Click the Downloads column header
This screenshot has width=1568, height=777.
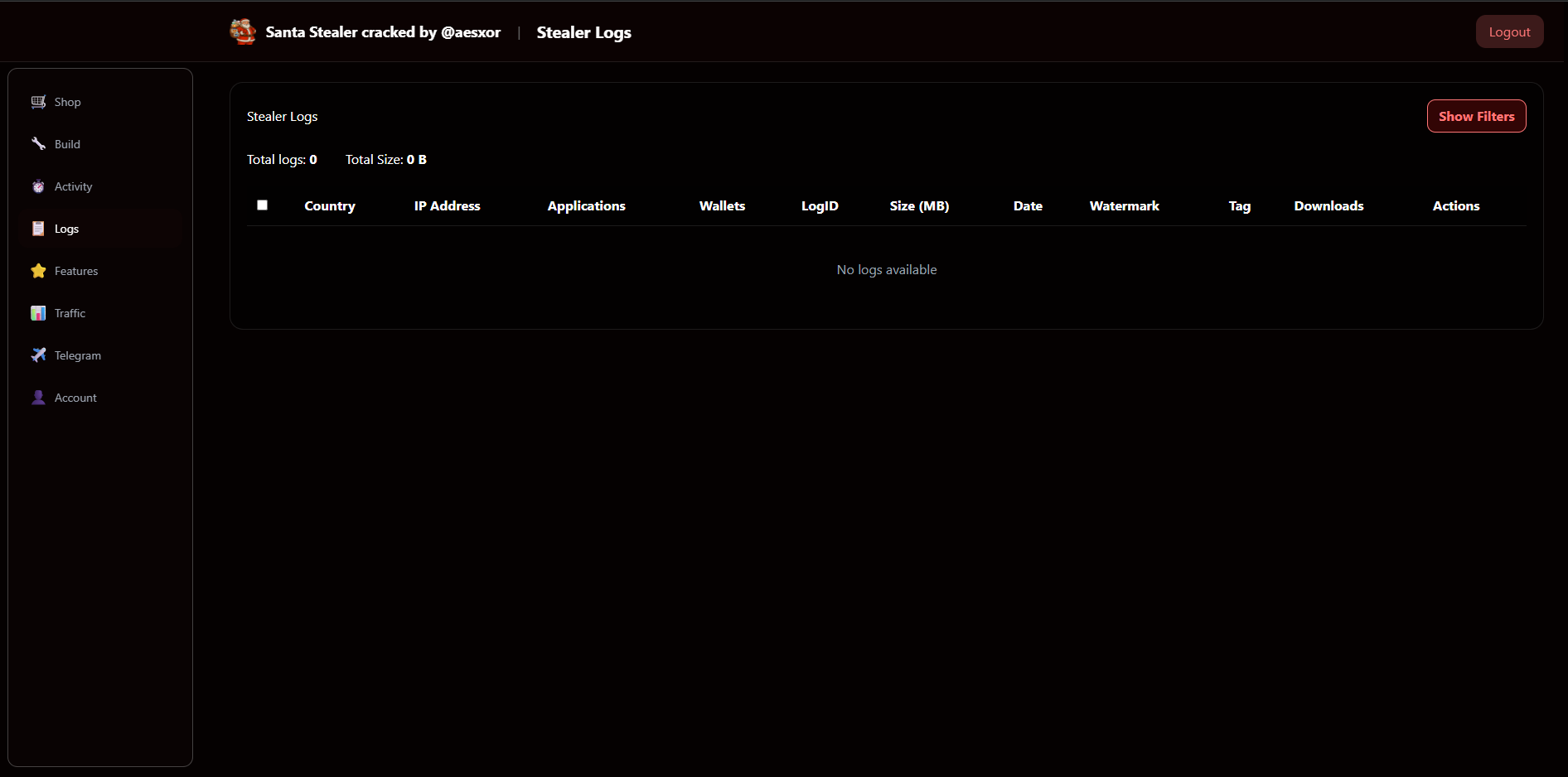pos(1328,205)
